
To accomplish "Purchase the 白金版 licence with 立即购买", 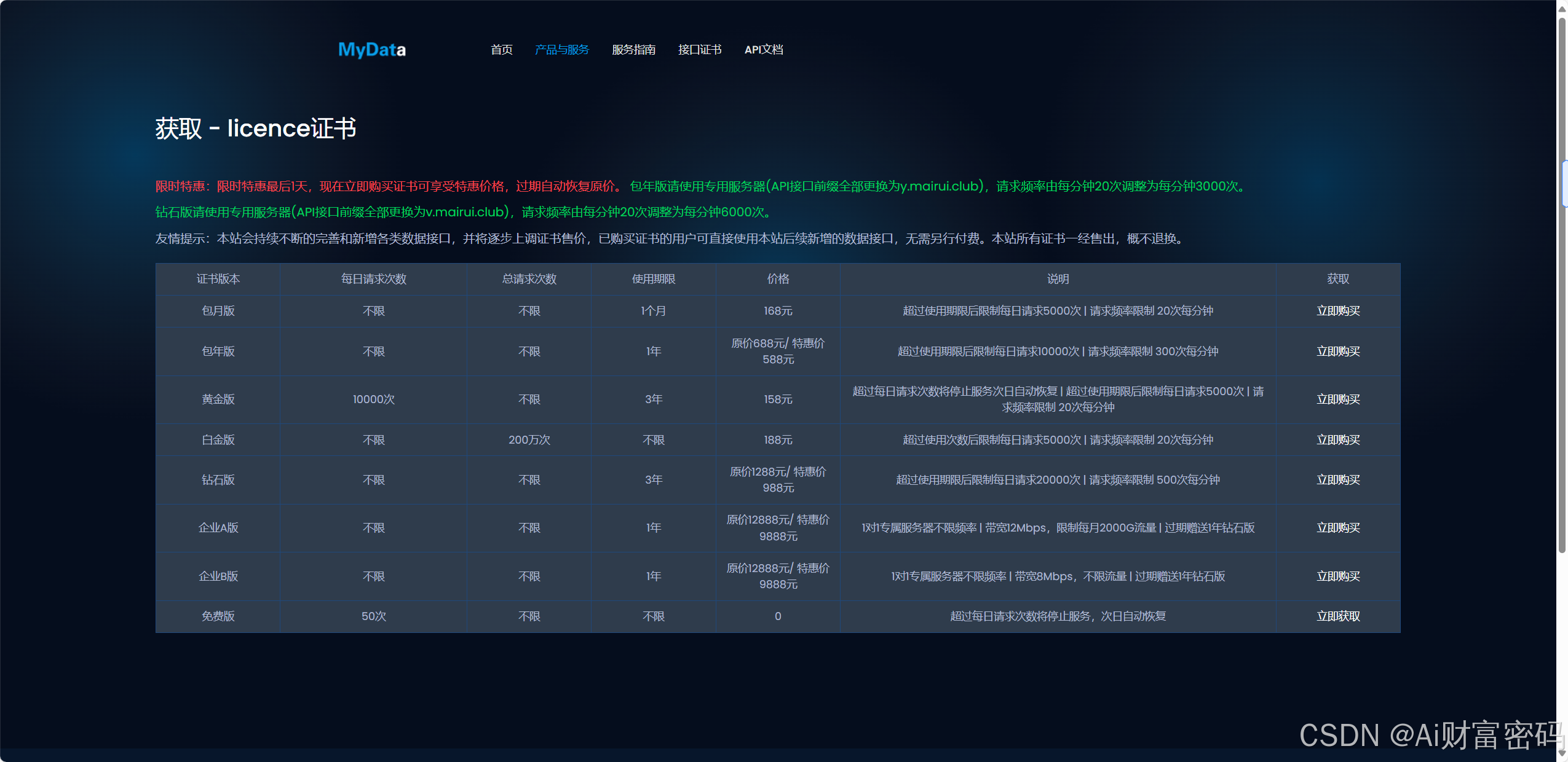I will point(1337,440).
